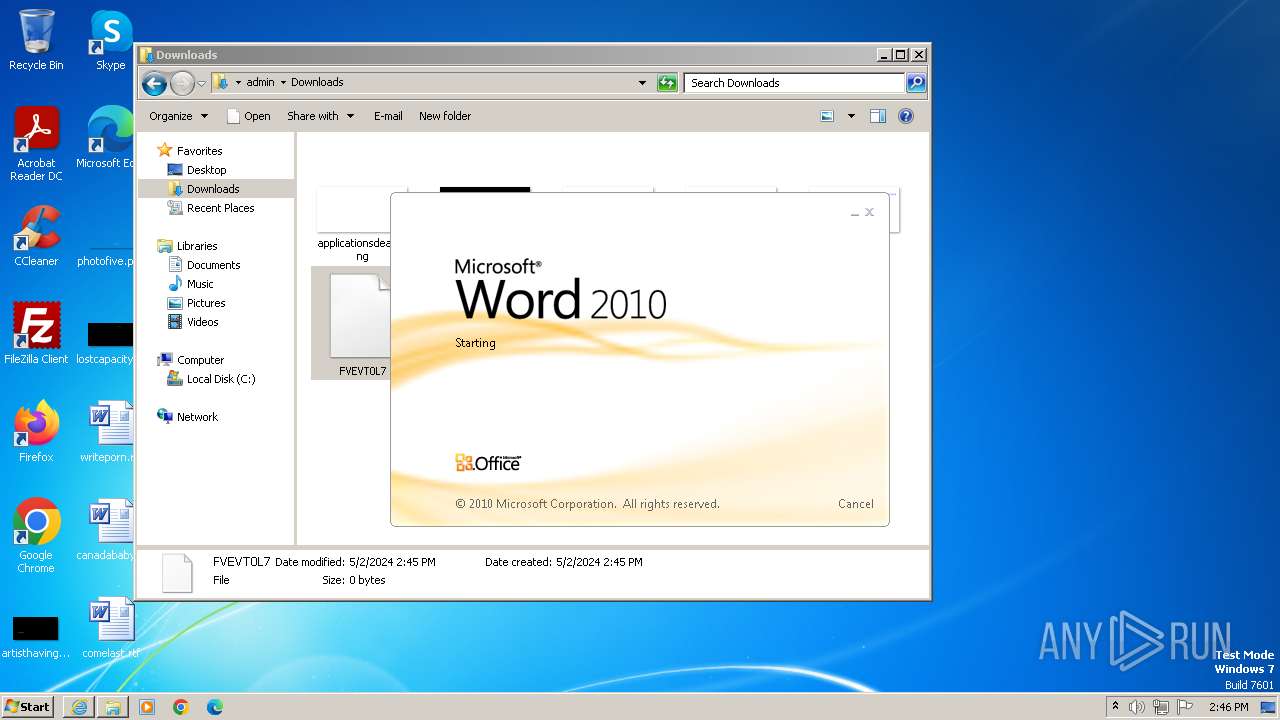The height and width of the screenshot is (720, 1280).
Task: Select Network in the navigation pane
Action: click(197, 417)
